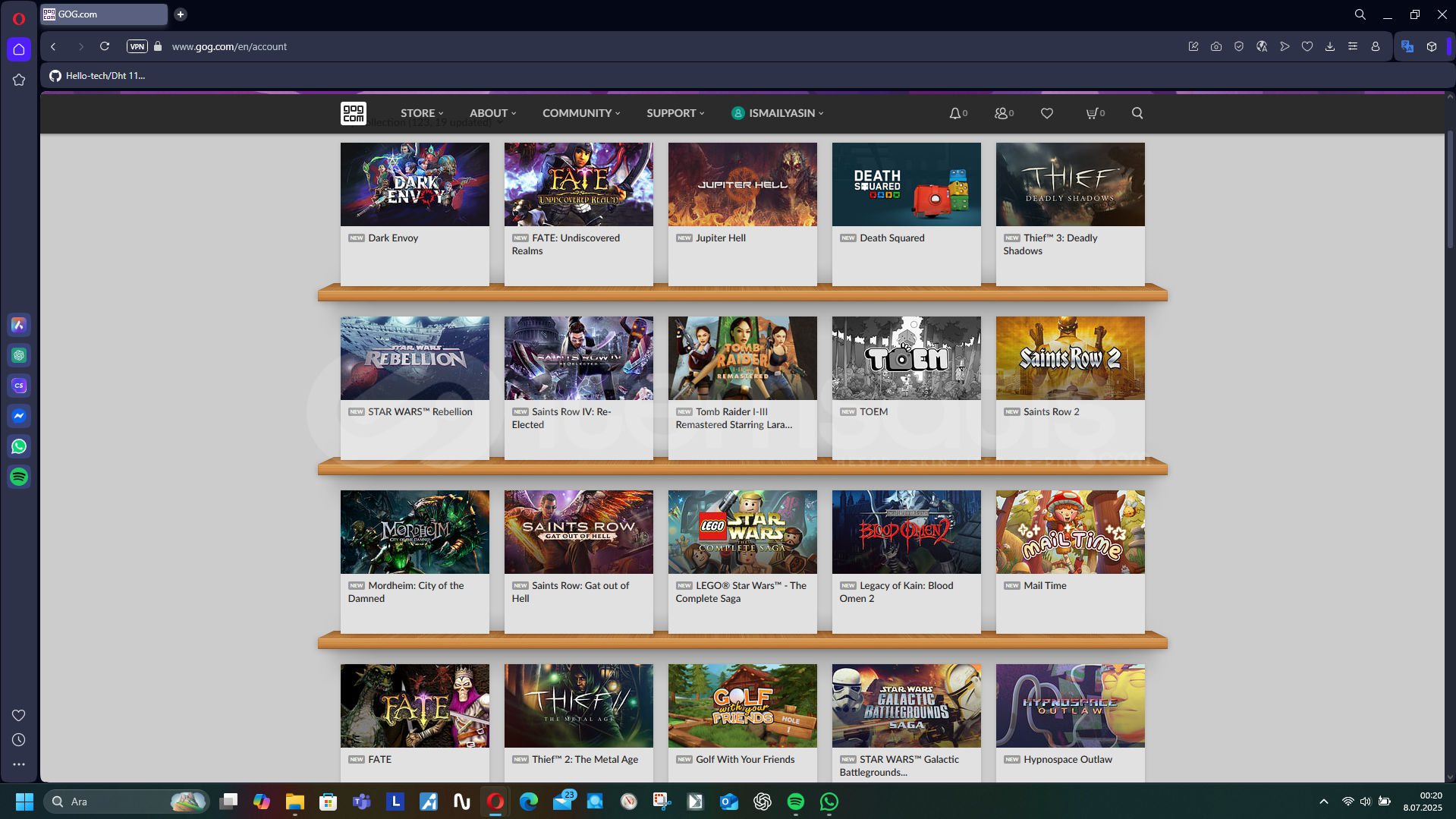The height and width of the screenshot is (819, 1456).
Task: Toggle the VPN badge in address bar
Action: coord(137,46)
